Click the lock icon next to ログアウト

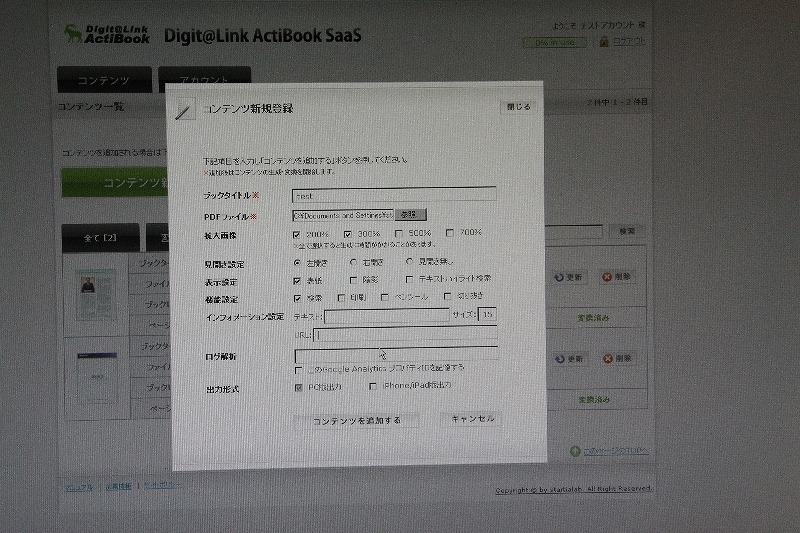click(604, 41)
